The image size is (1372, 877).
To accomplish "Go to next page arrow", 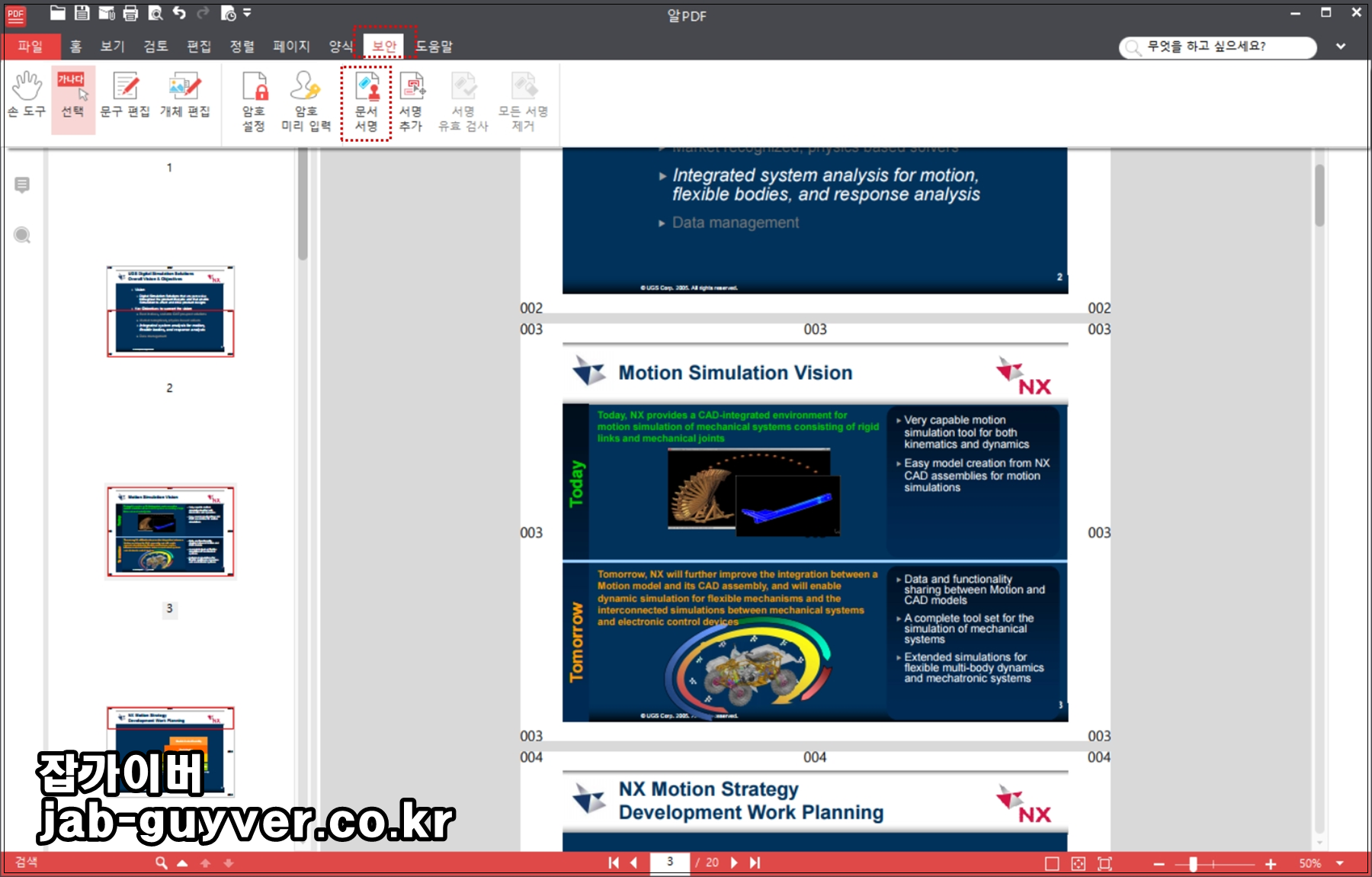I will coord(734,863).
